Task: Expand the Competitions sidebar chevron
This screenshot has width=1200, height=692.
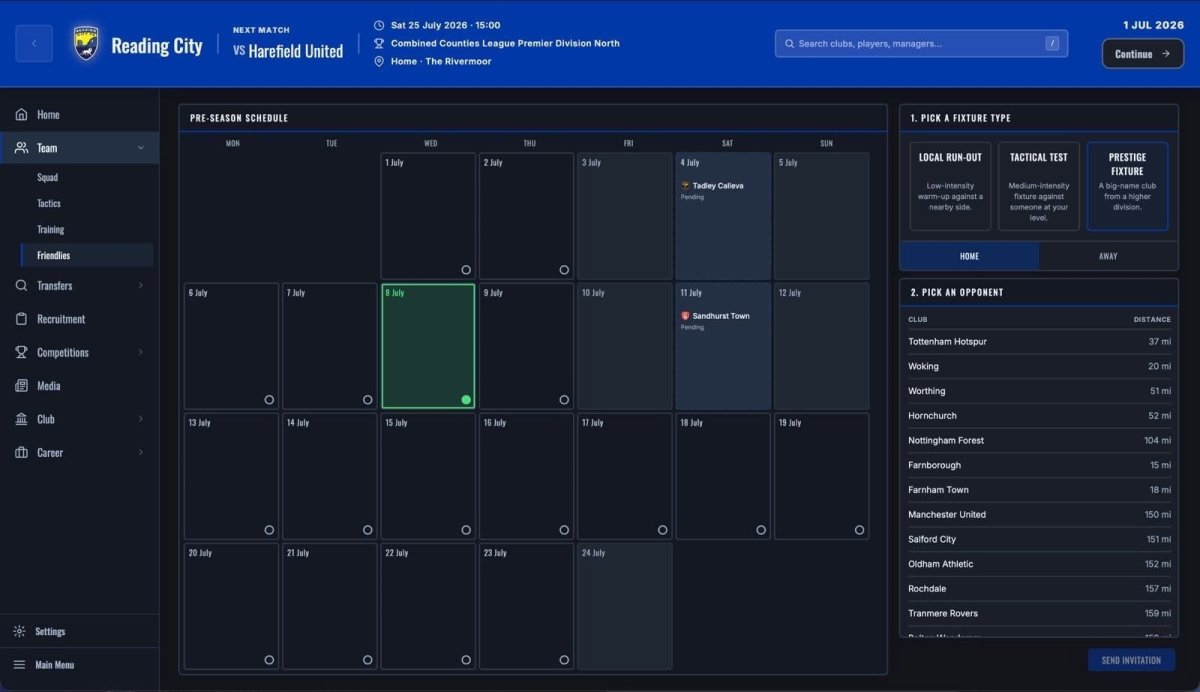Action: coord(140,352)
